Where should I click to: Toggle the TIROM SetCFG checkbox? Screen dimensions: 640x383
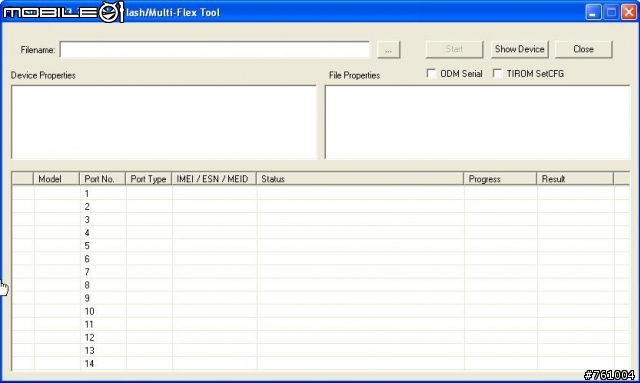(497, 73)
